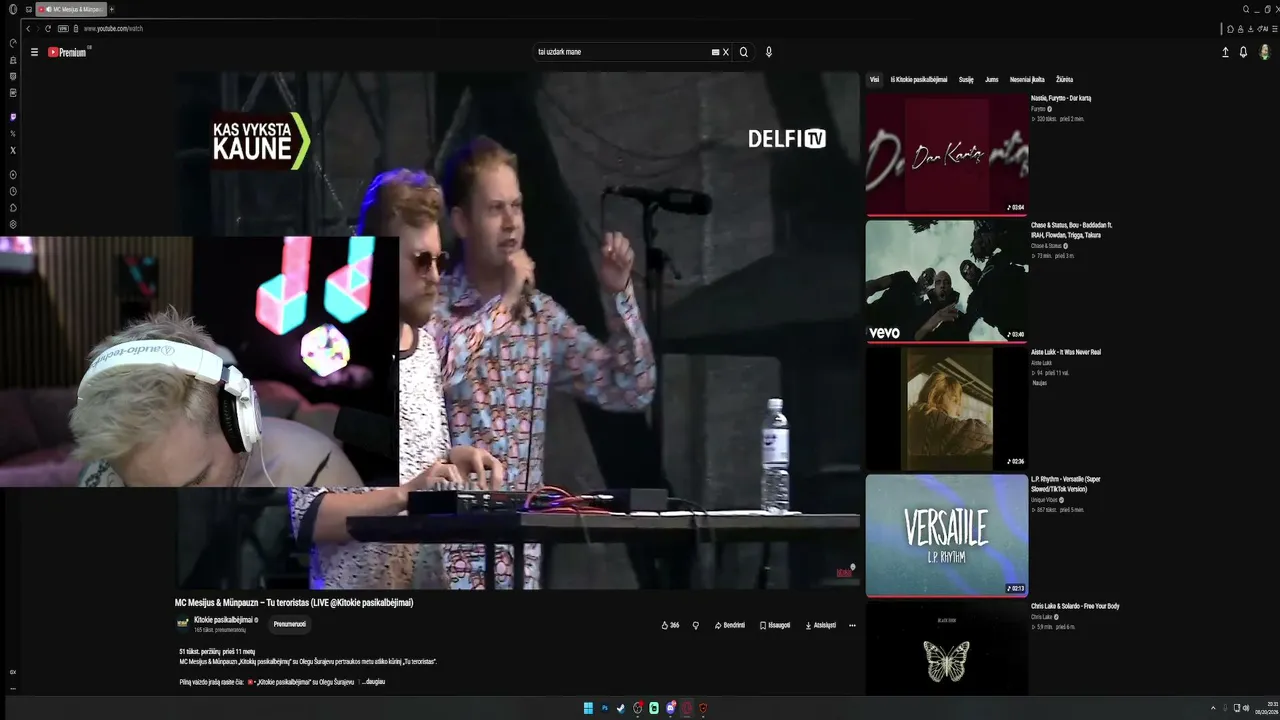Open the settings gear in browser sidebar
Screen dimensions: 1280x720
click(13, 224)
